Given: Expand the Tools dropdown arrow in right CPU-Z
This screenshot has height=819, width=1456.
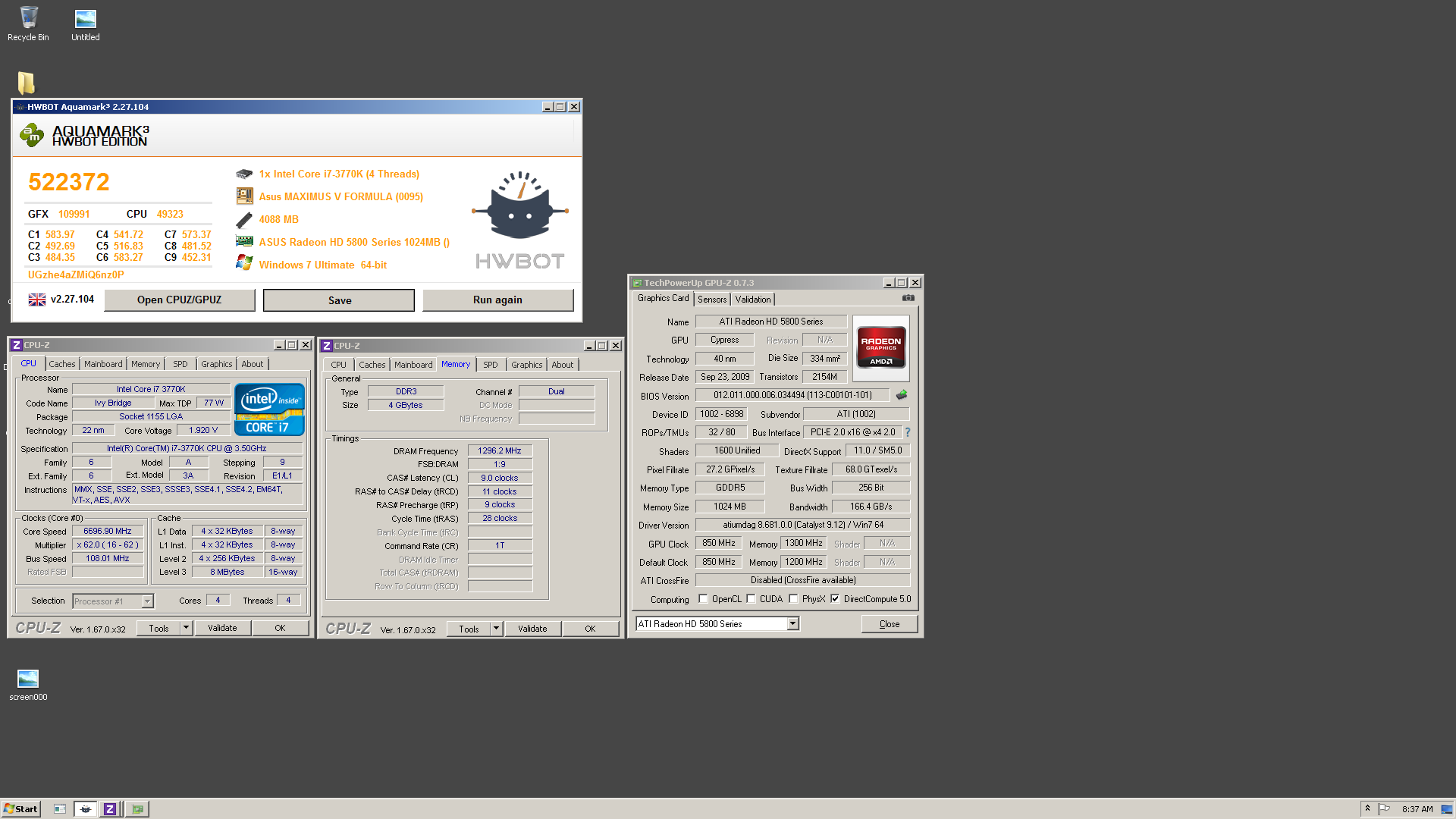Looking at the screenshot, I should click(x=496, y=629).
